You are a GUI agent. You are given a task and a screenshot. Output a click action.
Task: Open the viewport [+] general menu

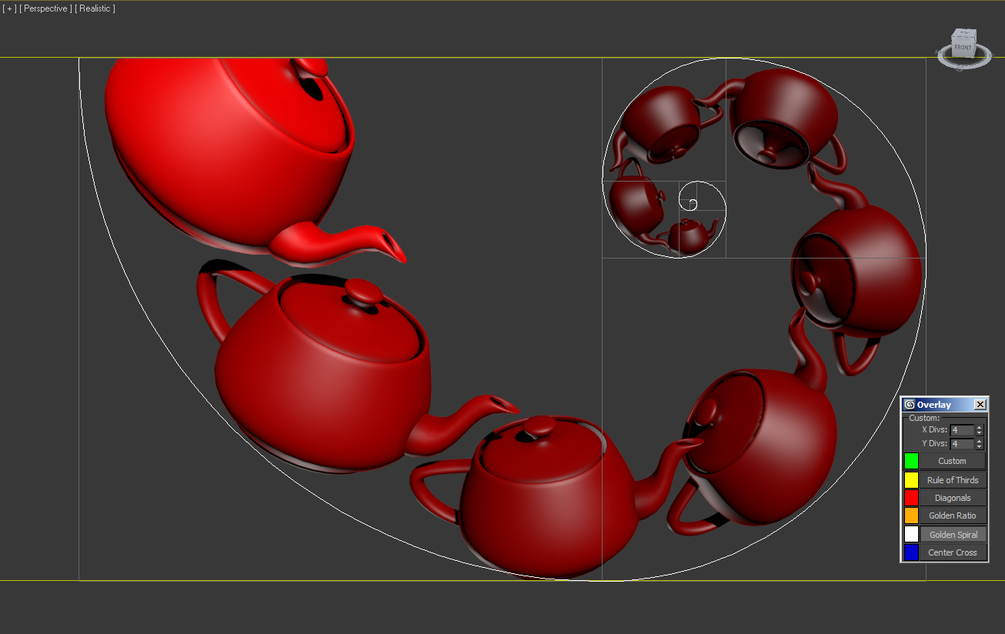(x=10, y=8)
